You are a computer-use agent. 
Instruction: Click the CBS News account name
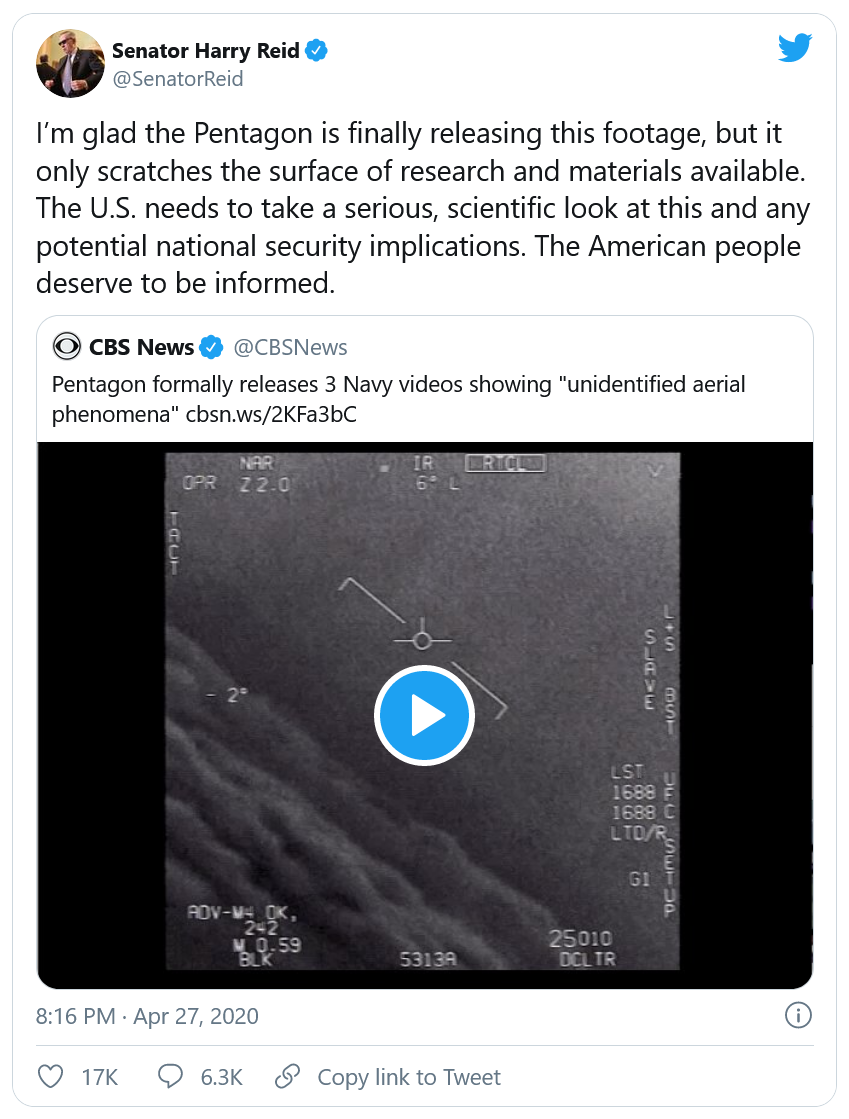click(x=141, y=347)
